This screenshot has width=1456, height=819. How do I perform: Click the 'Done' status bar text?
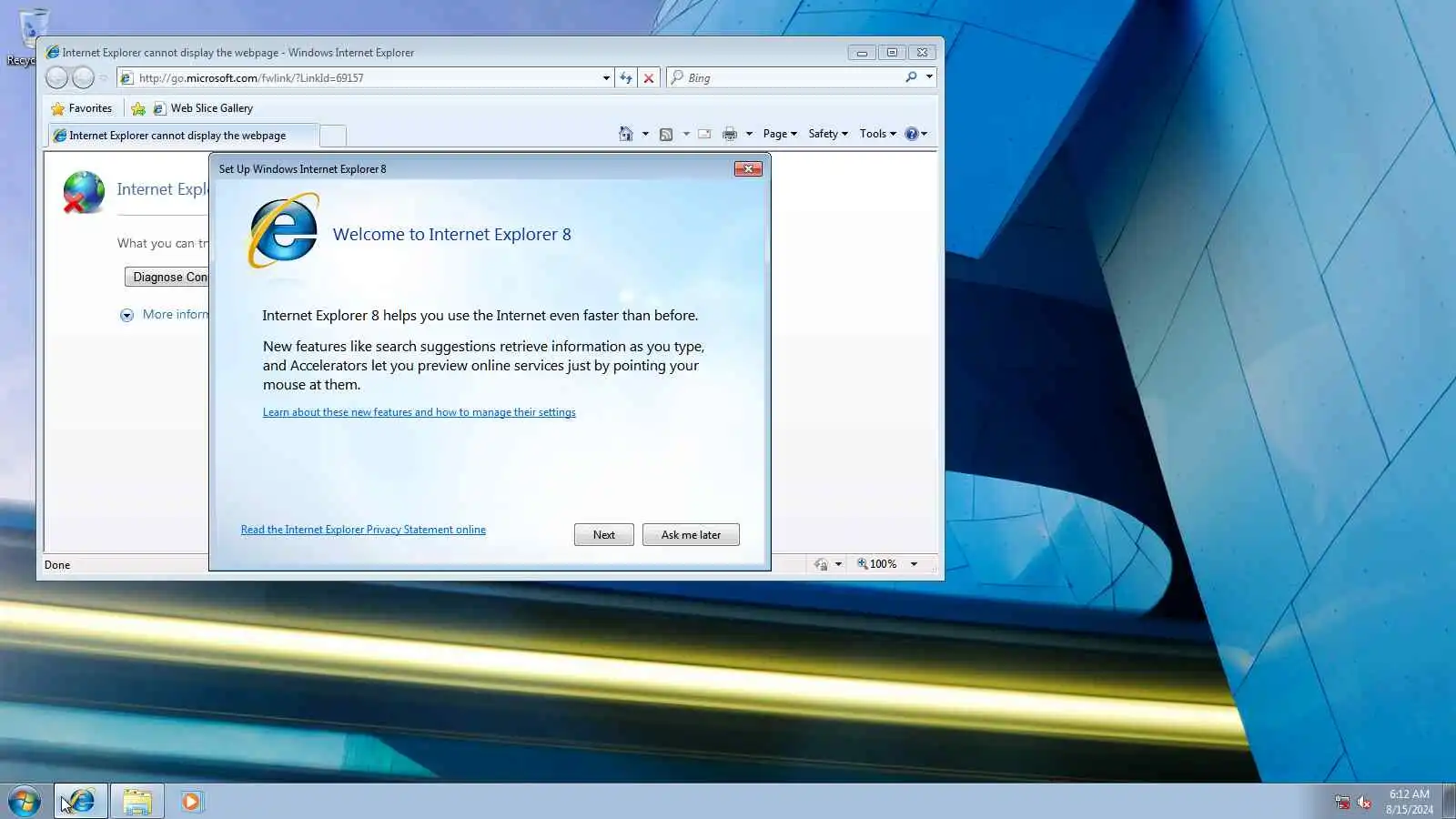(x=57, y=565)
